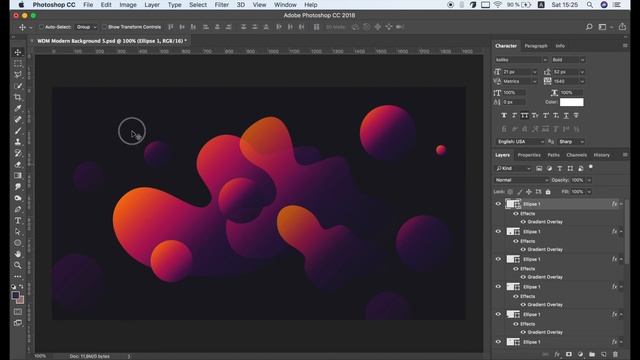Swap foreground and background colors
The height and width of the screenshot is (360, 640).
(21, 287)
